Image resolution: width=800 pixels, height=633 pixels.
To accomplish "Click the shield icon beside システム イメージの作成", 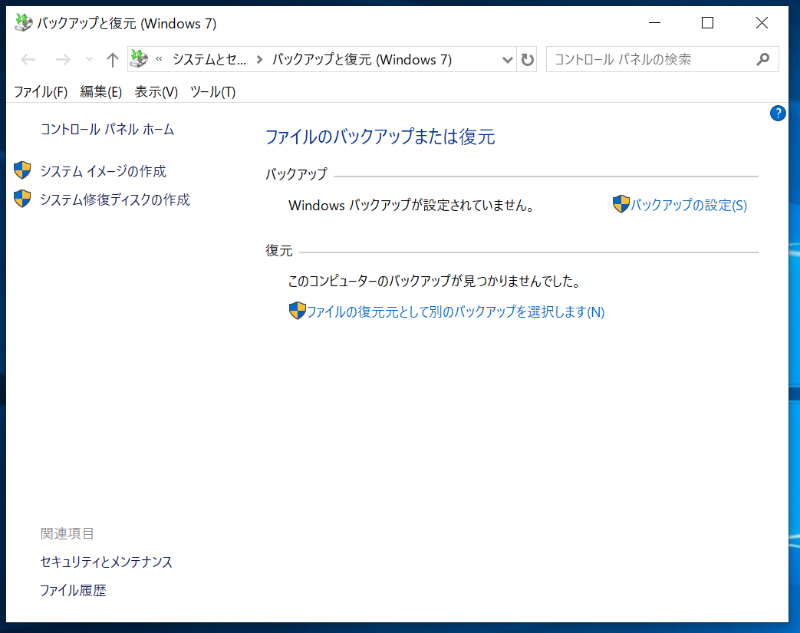I will 23,171.
